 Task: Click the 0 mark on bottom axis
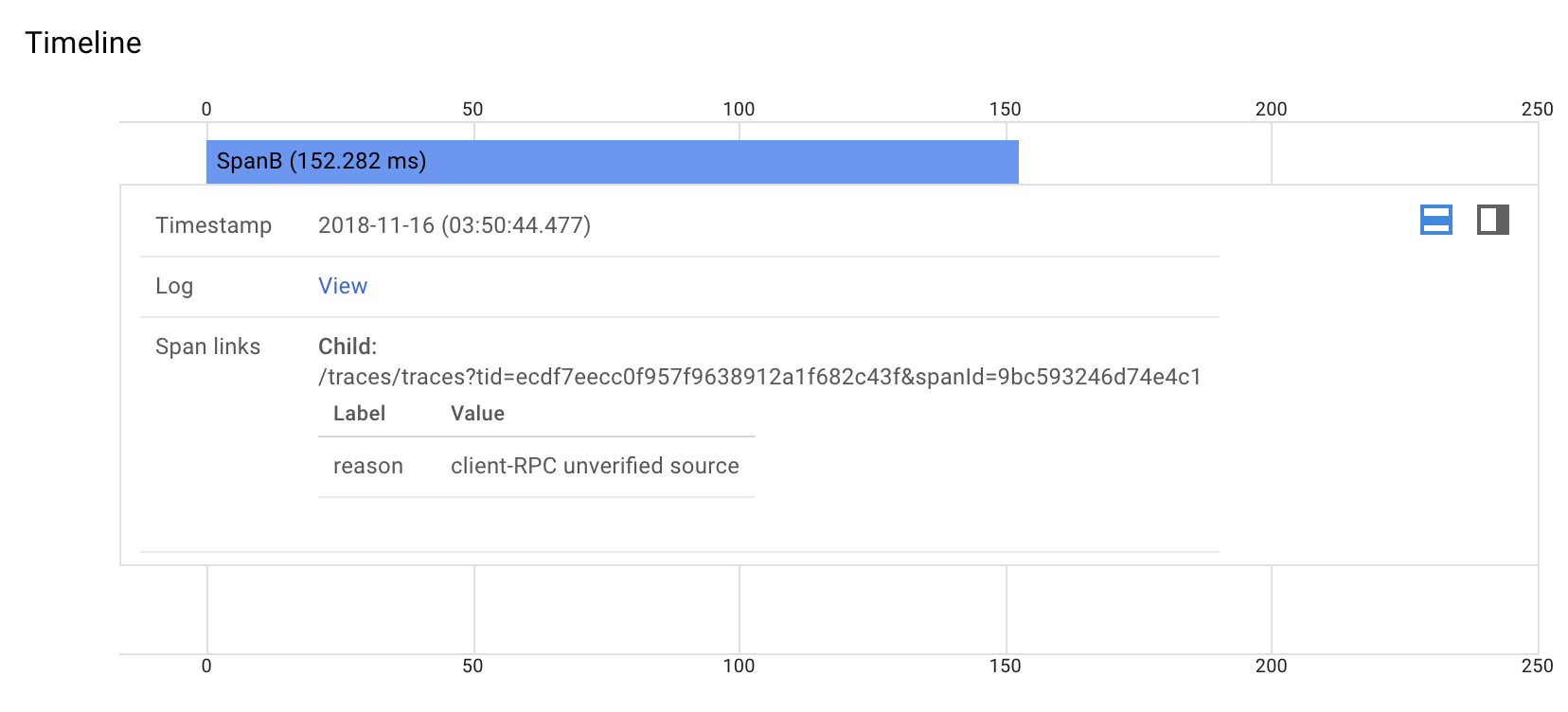pyautogui.click(x=206, y=666)
